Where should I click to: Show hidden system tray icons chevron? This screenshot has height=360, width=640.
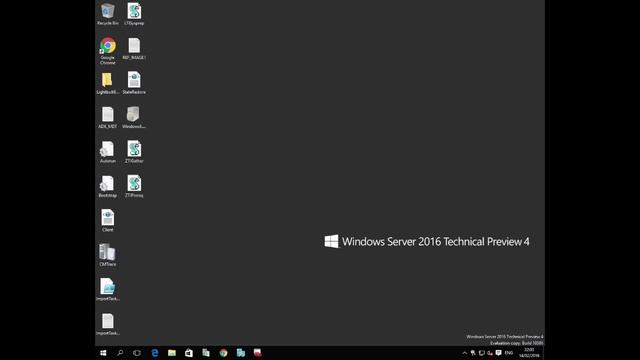[x=464, y=353]
